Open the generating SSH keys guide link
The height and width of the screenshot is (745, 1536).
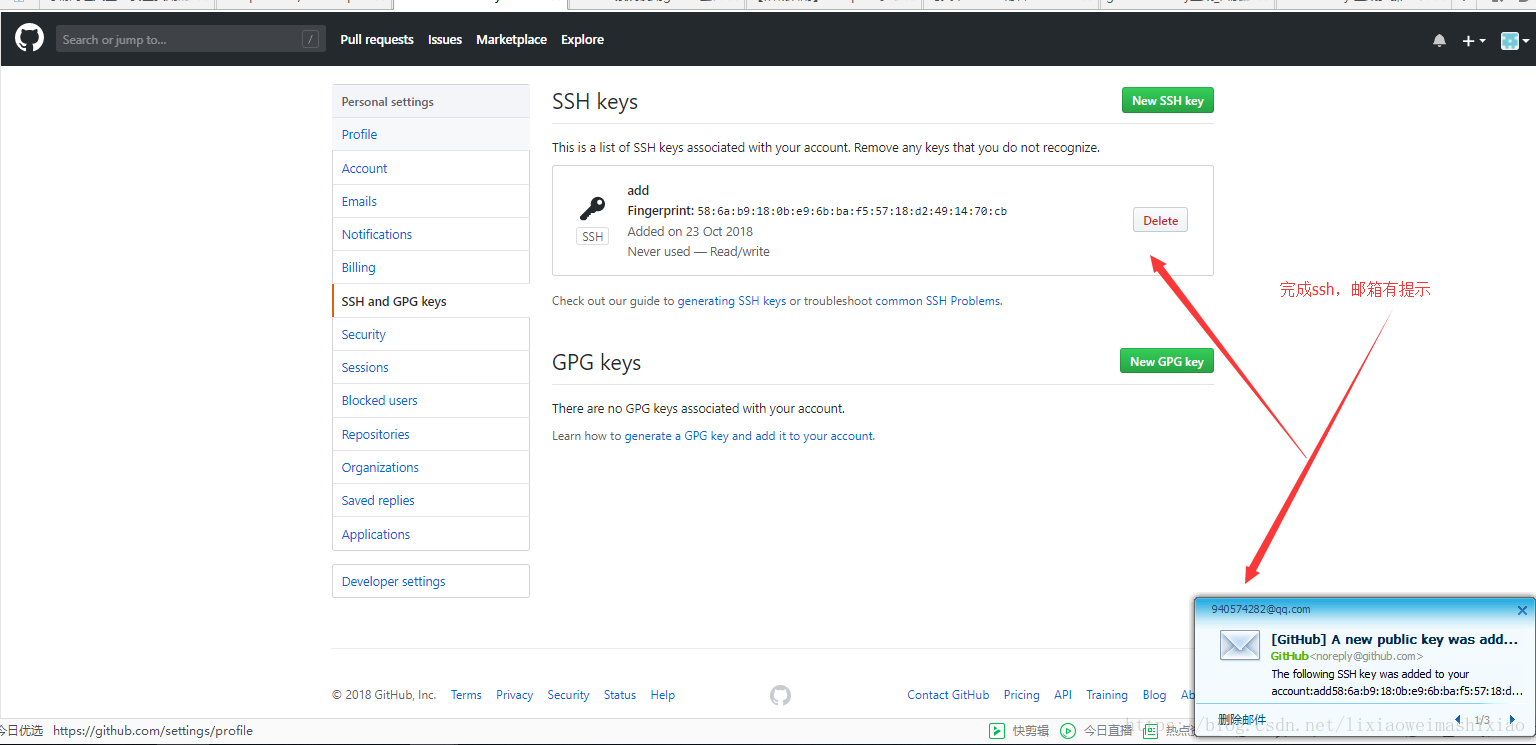click(732, 300)
